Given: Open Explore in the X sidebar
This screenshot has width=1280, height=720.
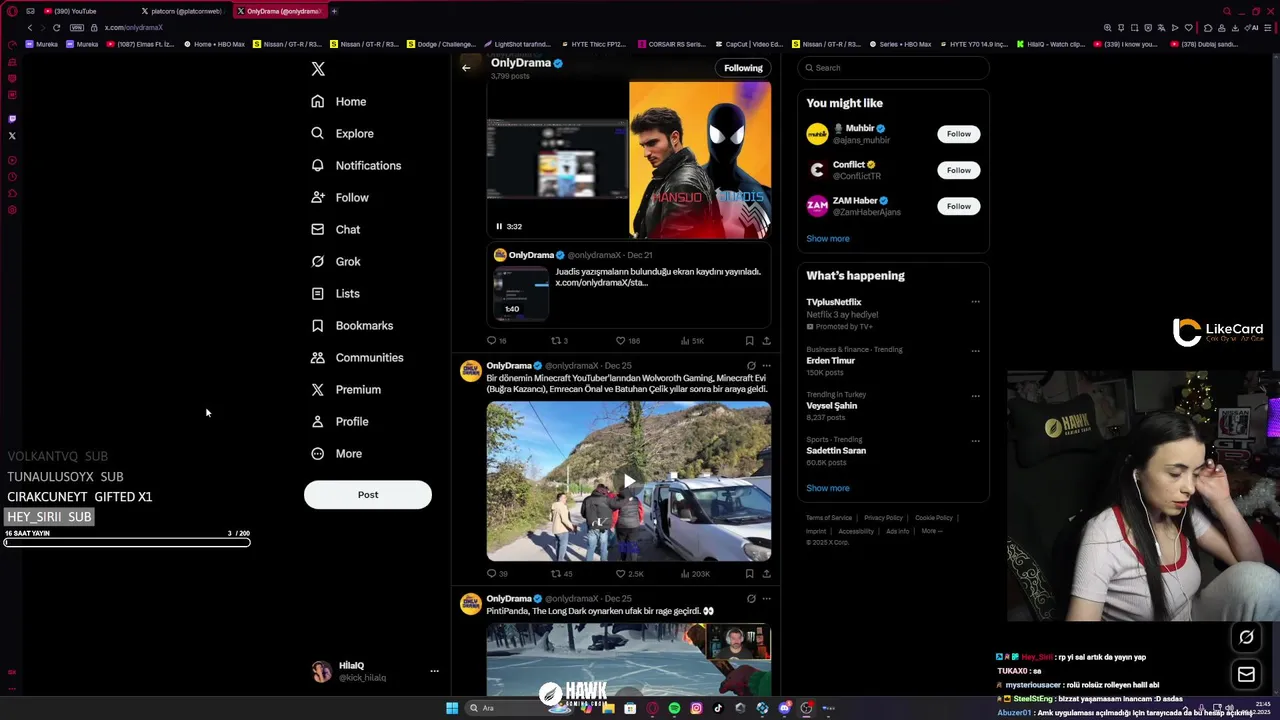Looking at the screenshot, I should pyautogui.click(x=342, y=133).
